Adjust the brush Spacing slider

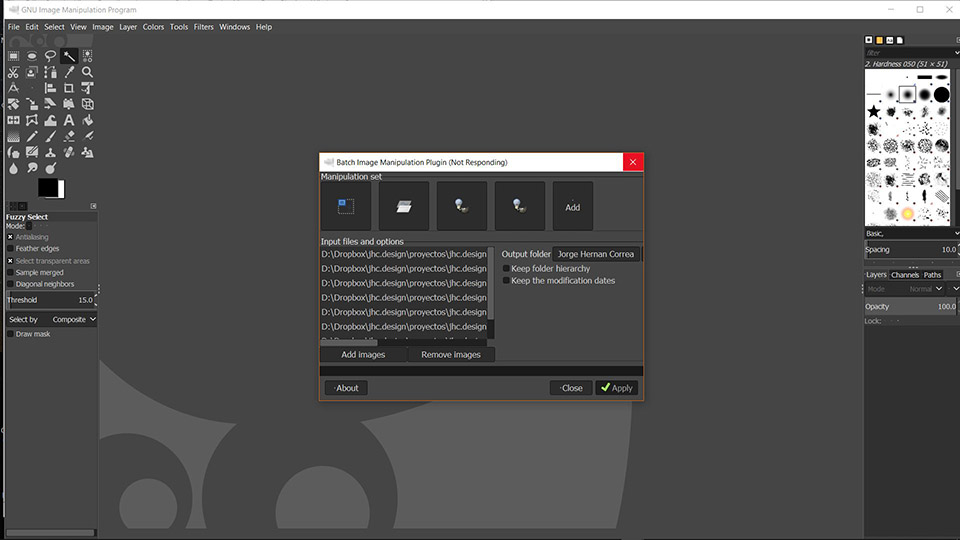(911, 250)
